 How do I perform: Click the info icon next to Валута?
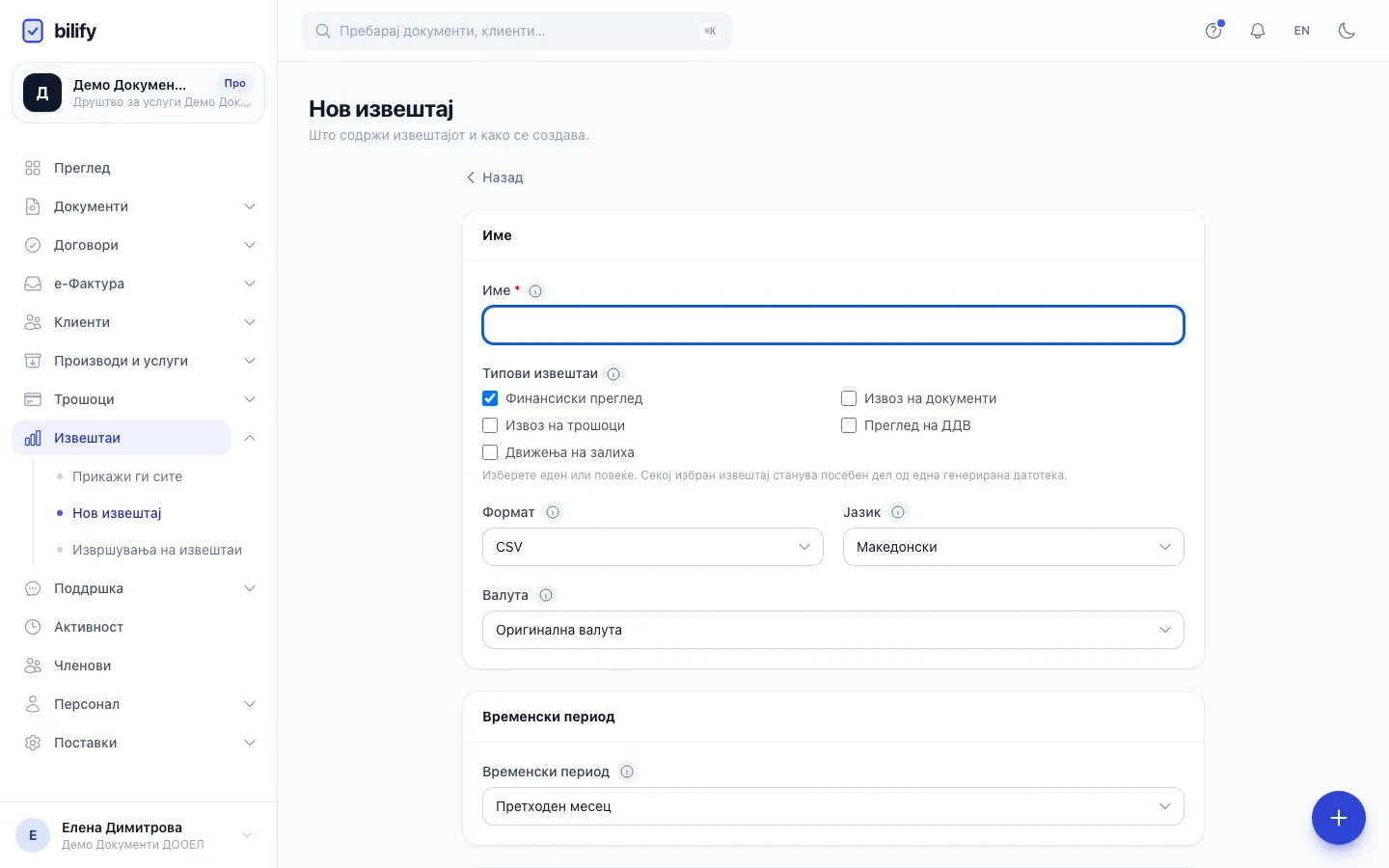click(546, 595)
